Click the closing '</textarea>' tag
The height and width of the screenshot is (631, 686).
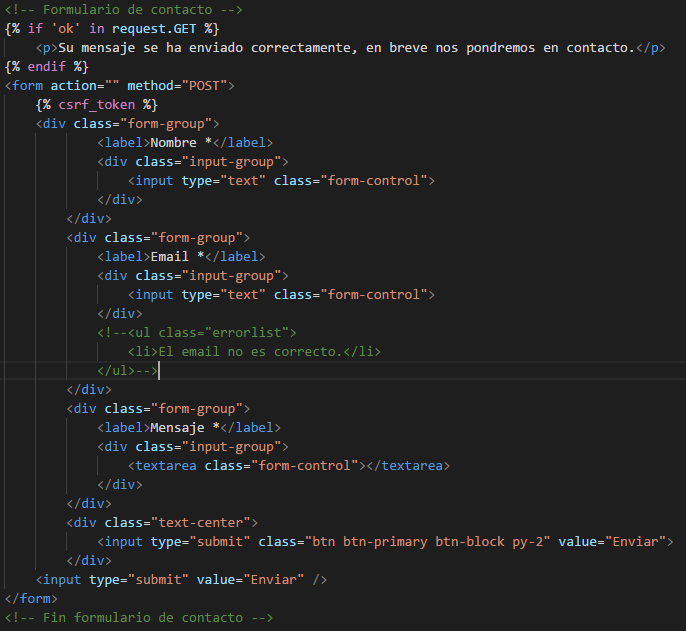click(408, 466)
